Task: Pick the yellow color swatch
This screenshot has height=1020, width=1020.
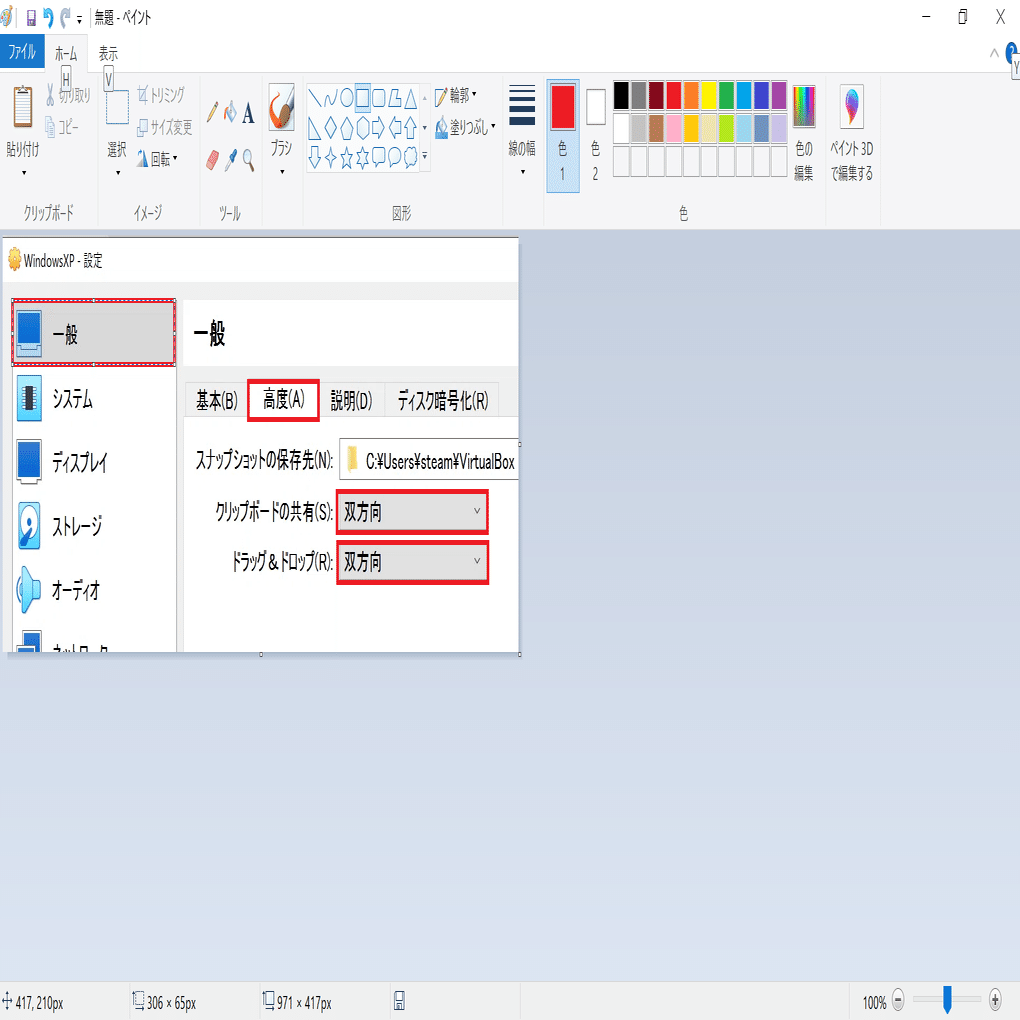Action: click(709, 96)
